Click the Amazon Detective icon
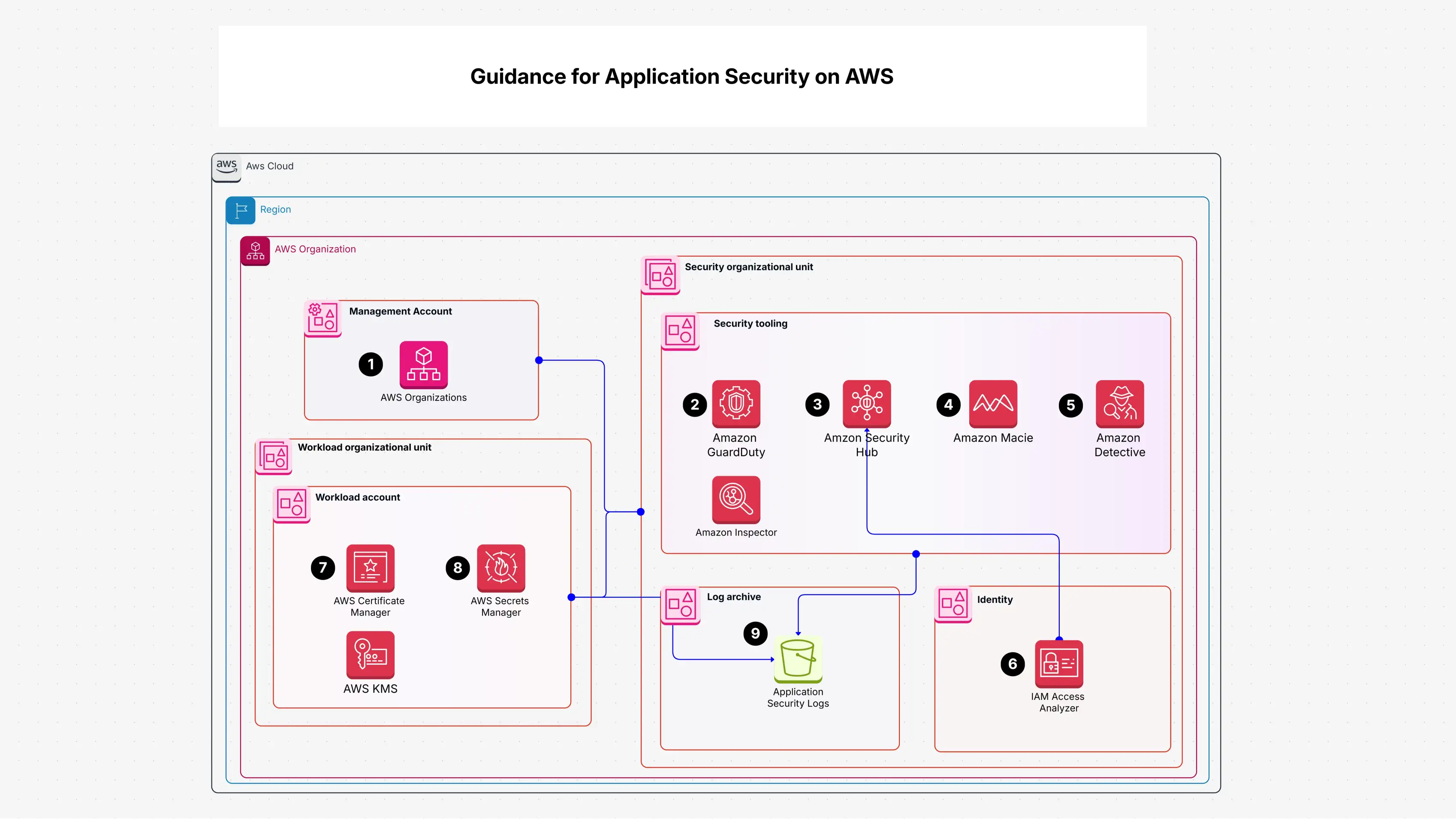 (x=1120, y=404)
